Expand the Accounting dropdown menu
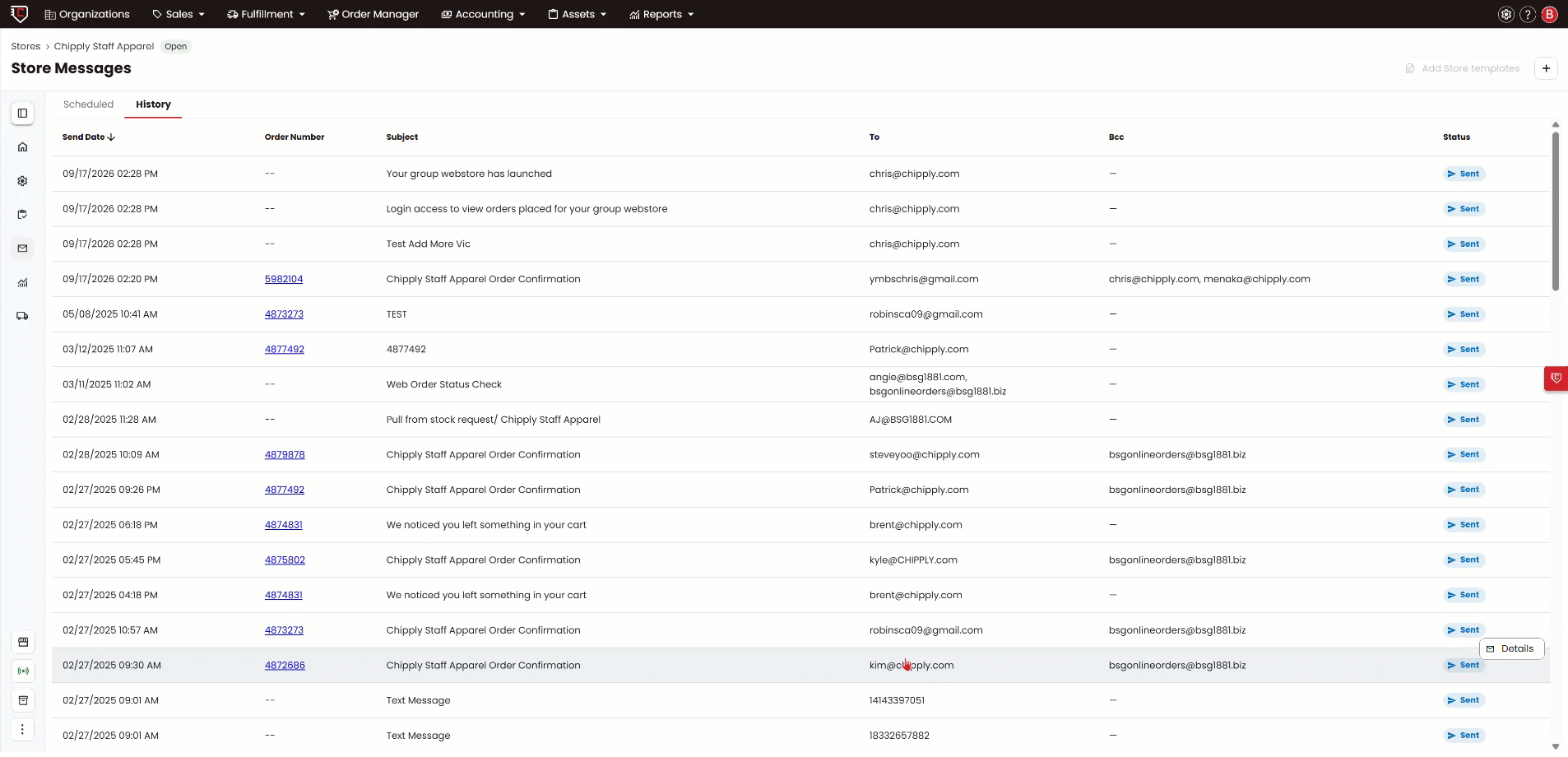Screen dimensions: 1568x757 click(x=483, y=14)
